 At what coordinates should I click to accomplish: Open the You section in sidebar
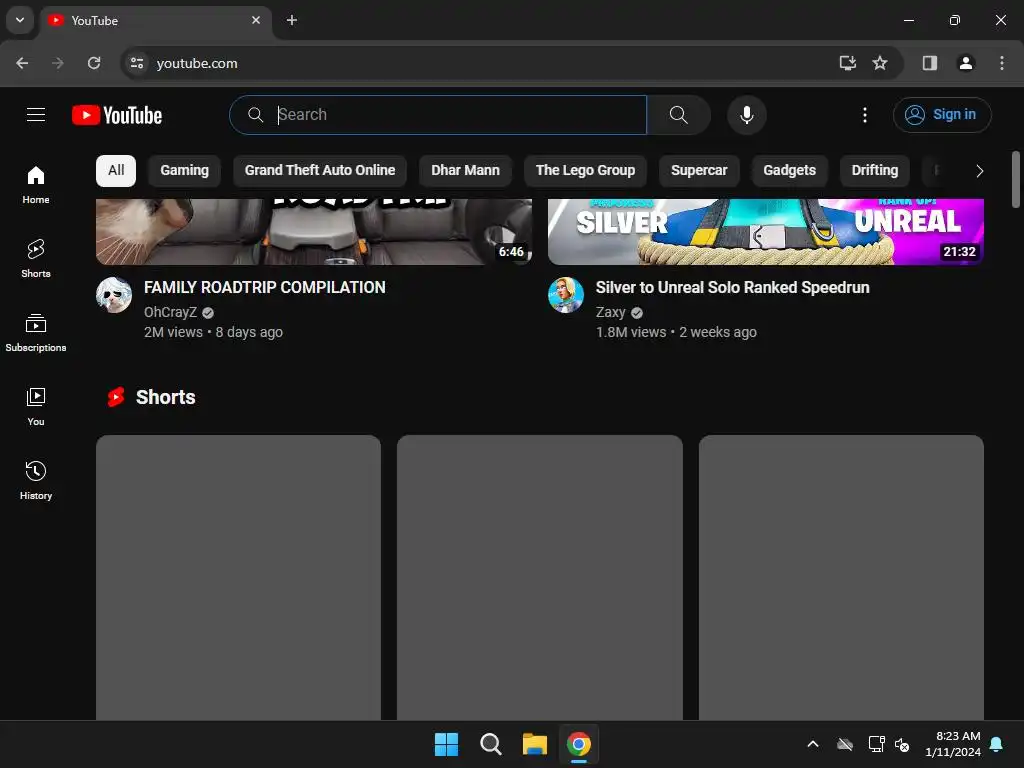point(36,406)
